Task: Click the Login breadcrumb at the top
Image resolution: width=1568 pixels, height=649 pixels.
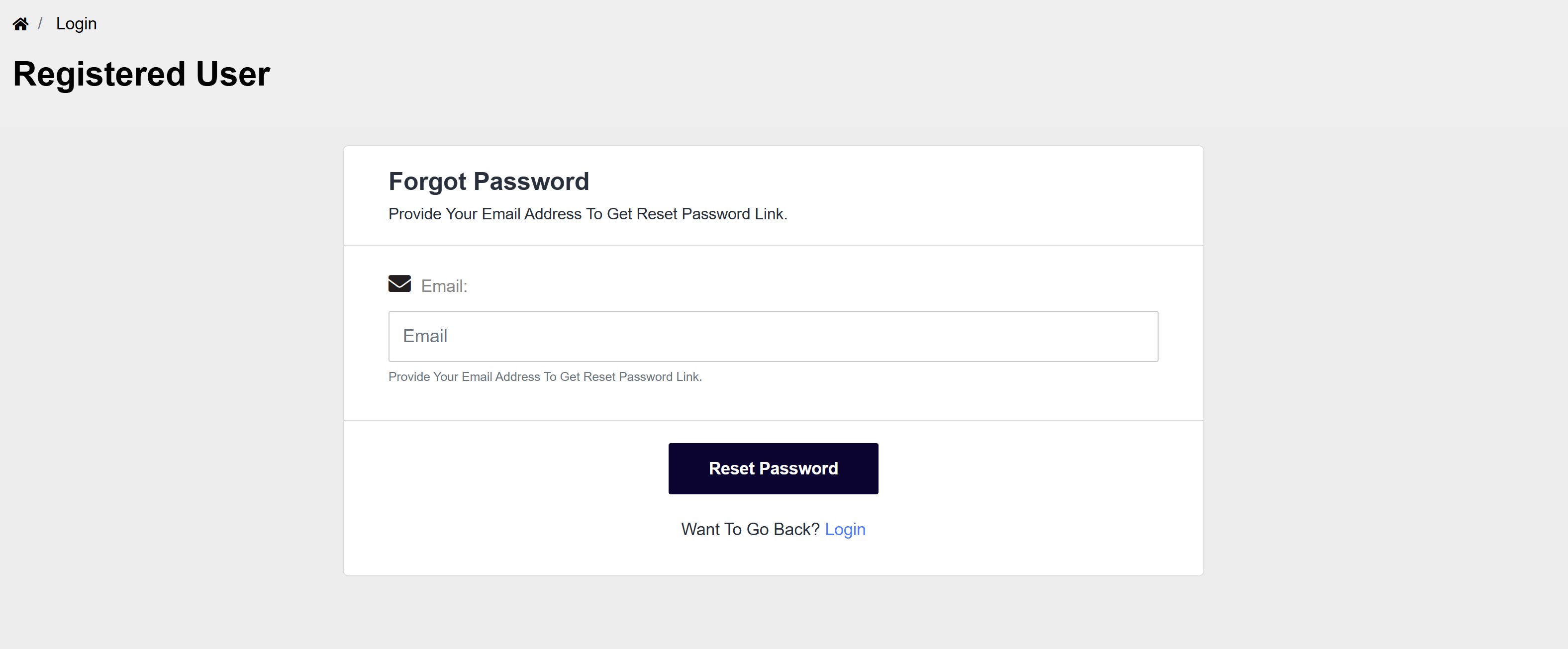Action: point(76,24)
